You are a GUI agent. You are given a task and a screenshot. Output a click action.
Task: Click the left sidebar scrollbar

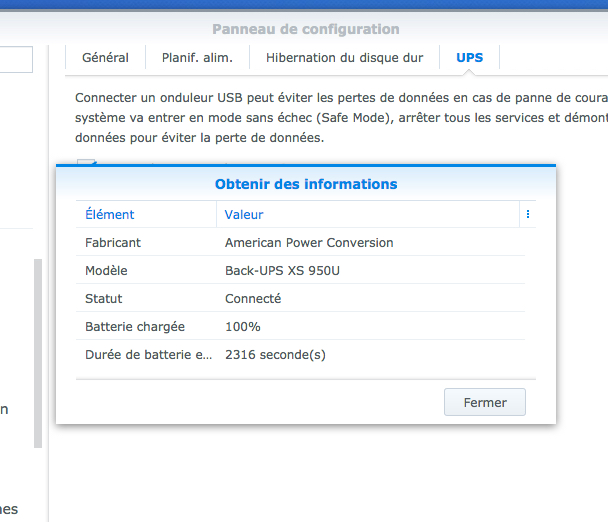coord(38,350)
